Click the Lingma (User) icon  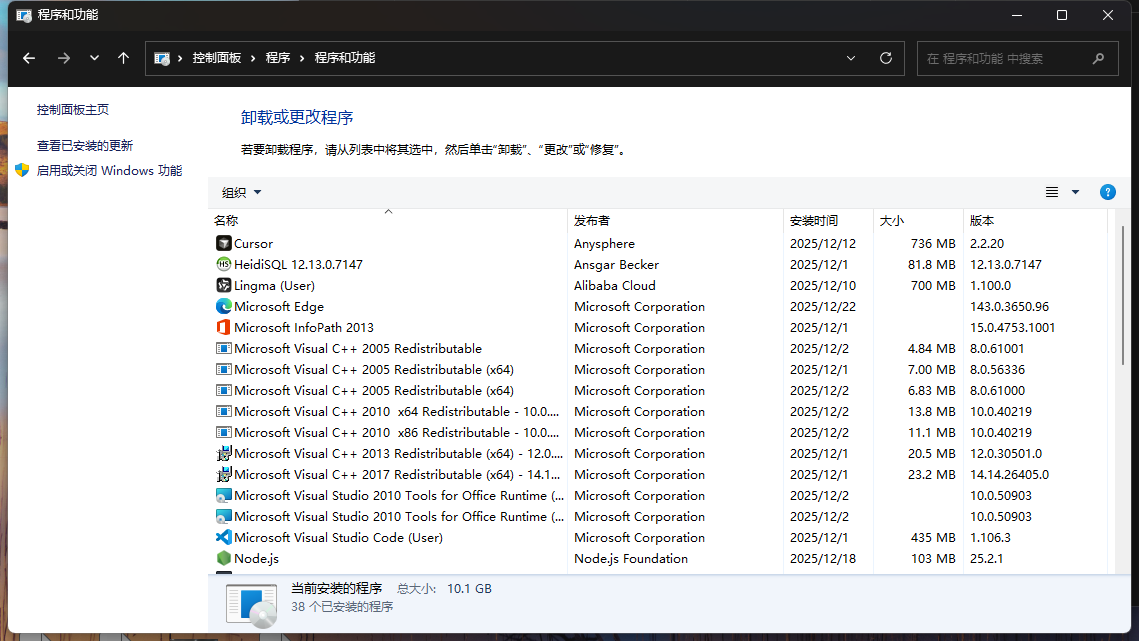tap(223, 285)
